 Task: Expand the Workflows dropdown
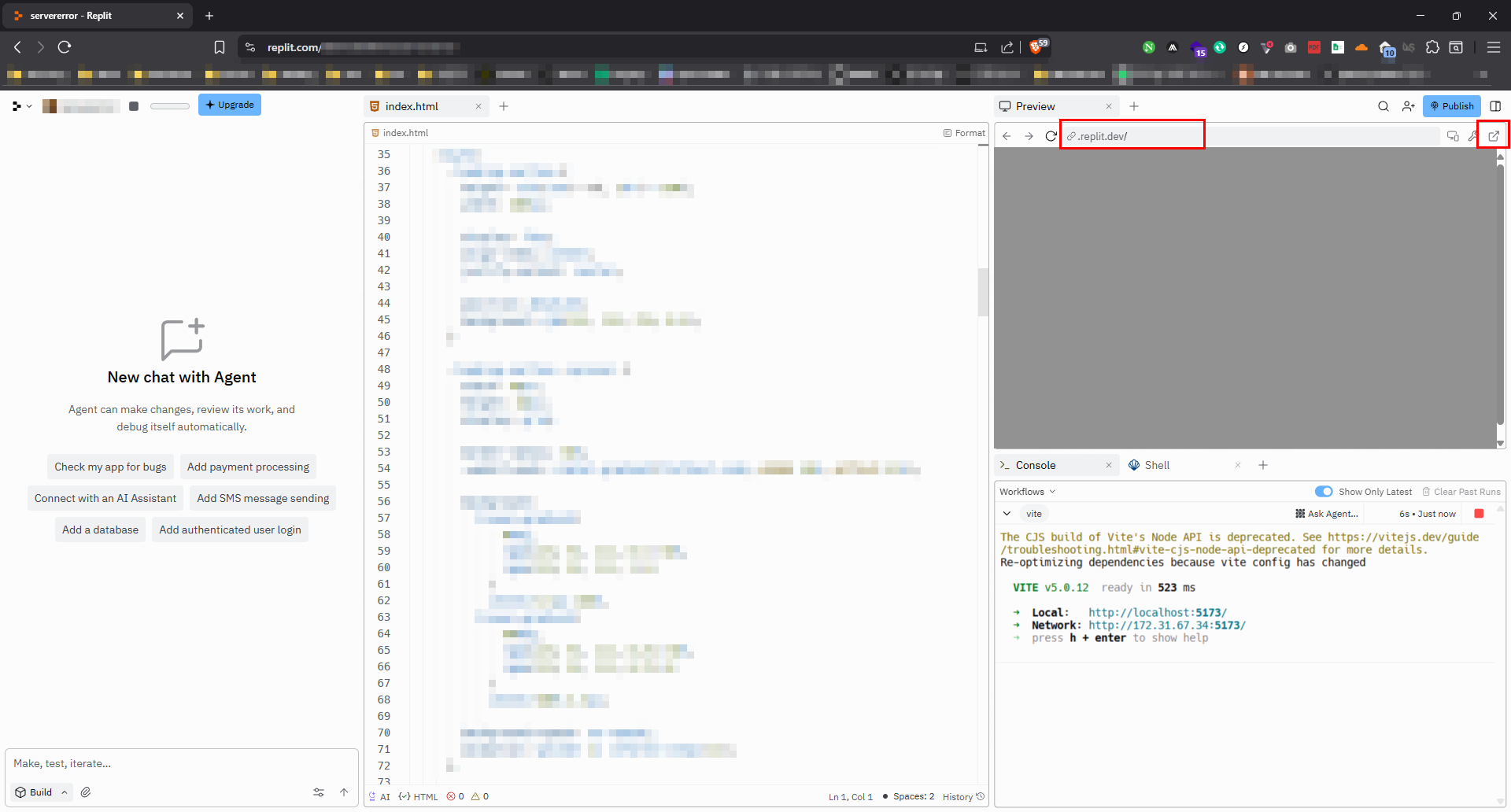[1027, 492]
